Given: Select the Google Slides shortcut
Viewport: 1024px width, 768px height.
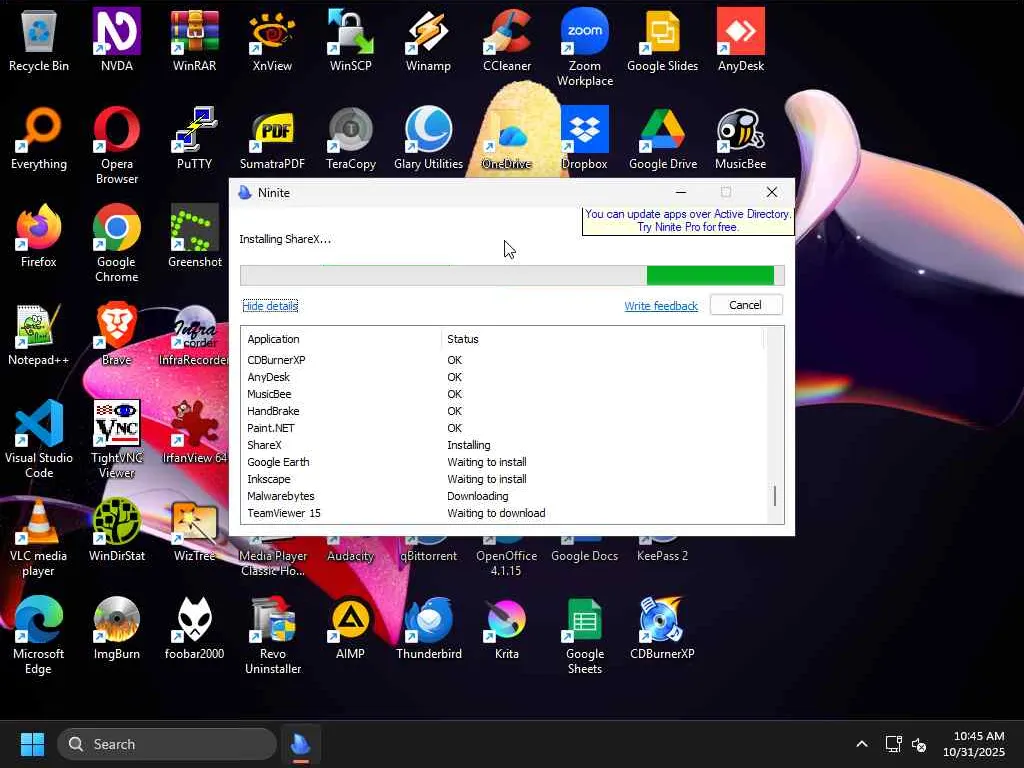Looking at the screenshot, I should click(x=662, y=40).
